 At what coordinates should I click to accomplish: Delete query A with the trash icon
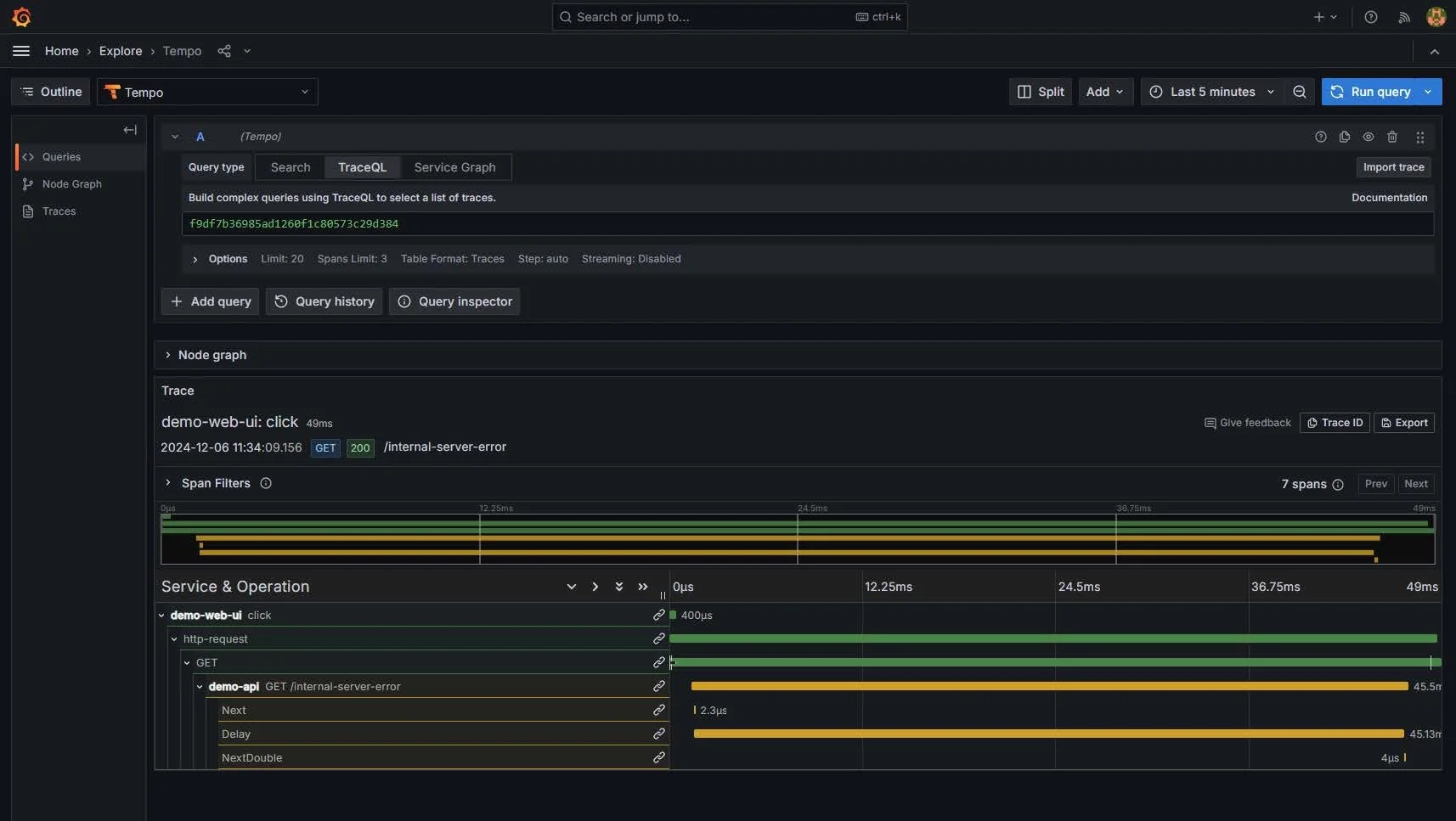1392,137
